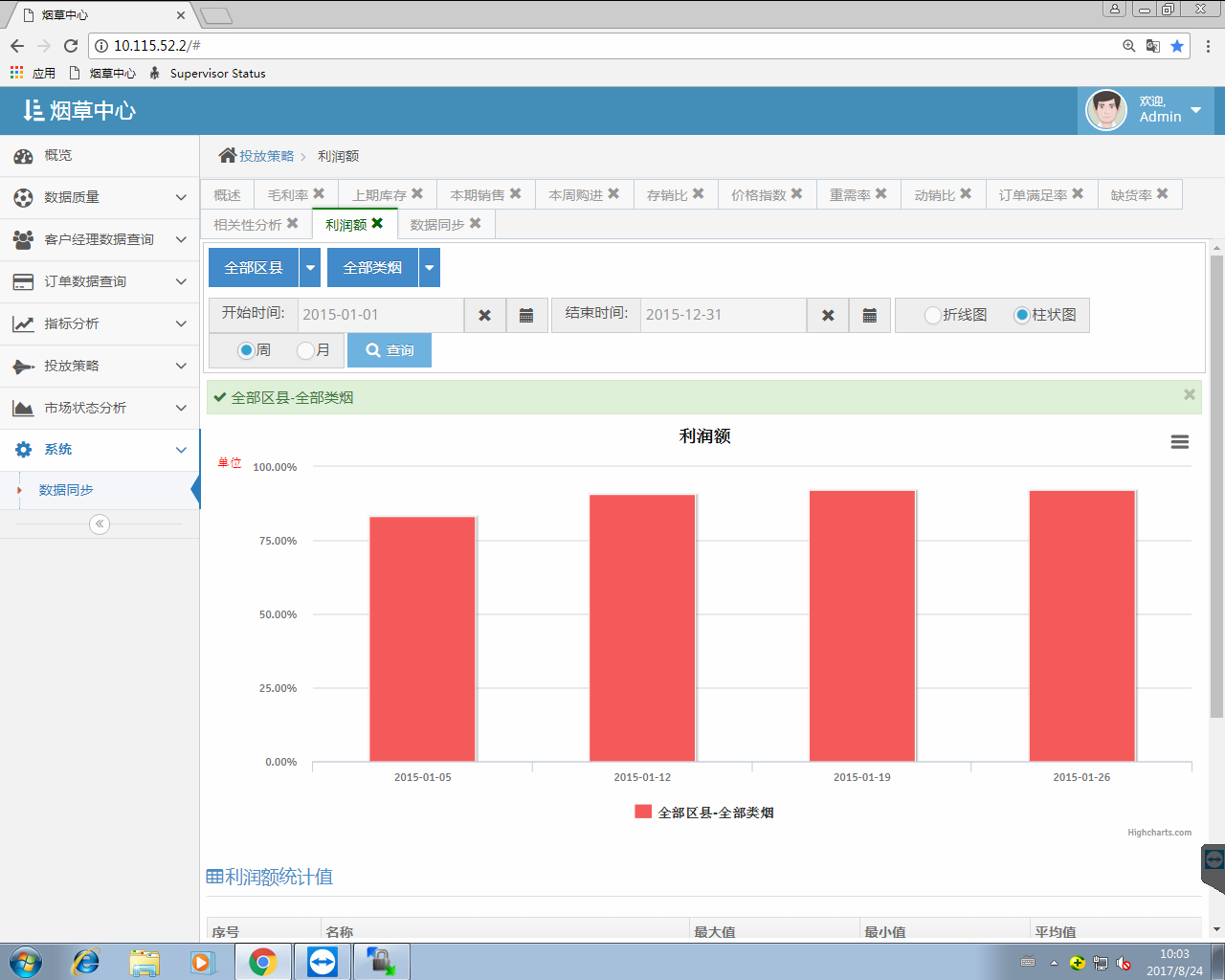
Task: Close the 毛利率 tab
Action: click(319, 193)
